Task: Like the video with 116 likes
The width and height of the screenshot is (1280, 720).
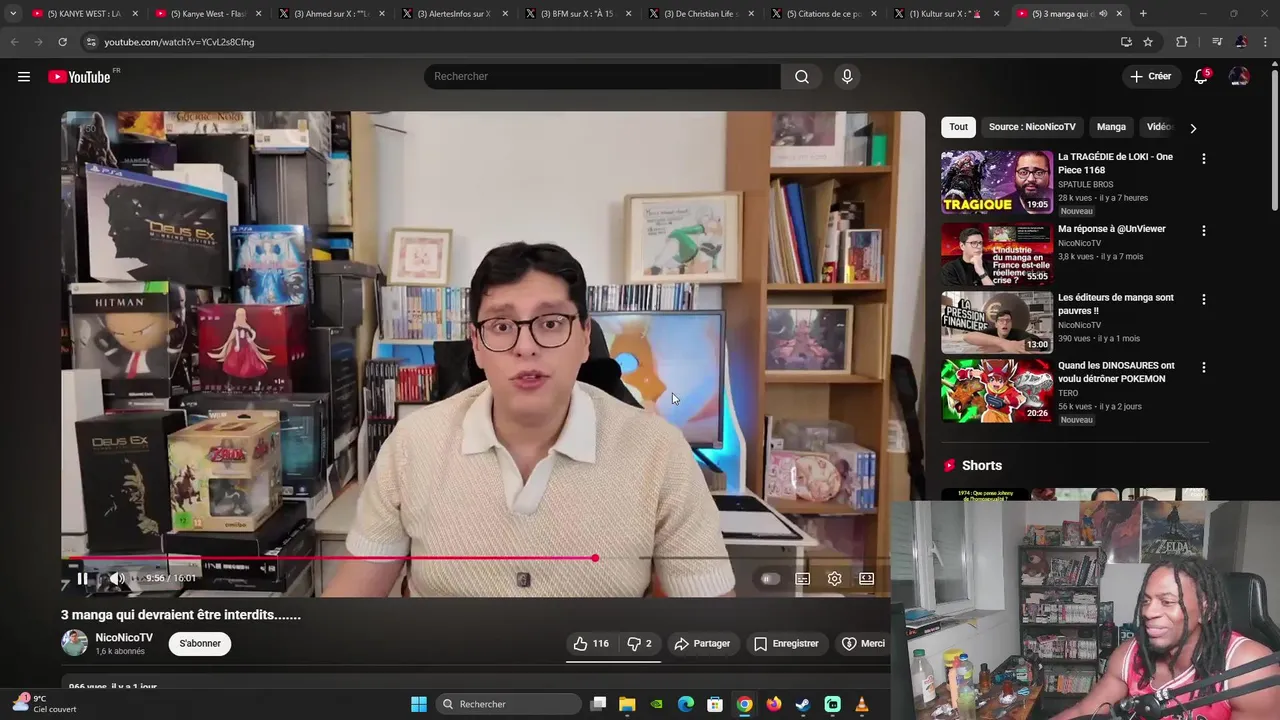Action: point(591,643)
